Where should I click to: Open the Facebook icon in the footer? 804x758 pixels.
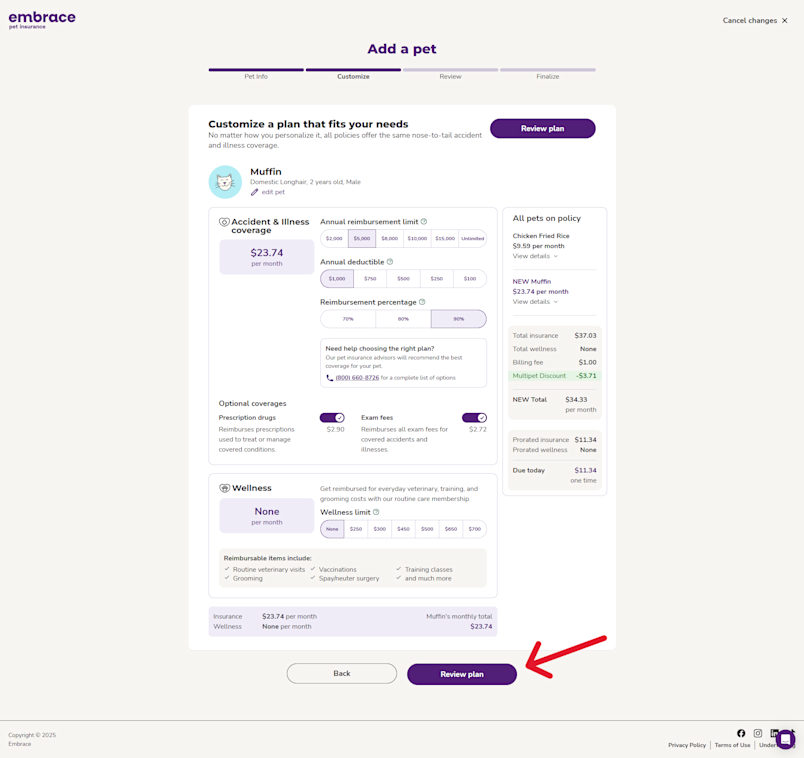(741, 733)
